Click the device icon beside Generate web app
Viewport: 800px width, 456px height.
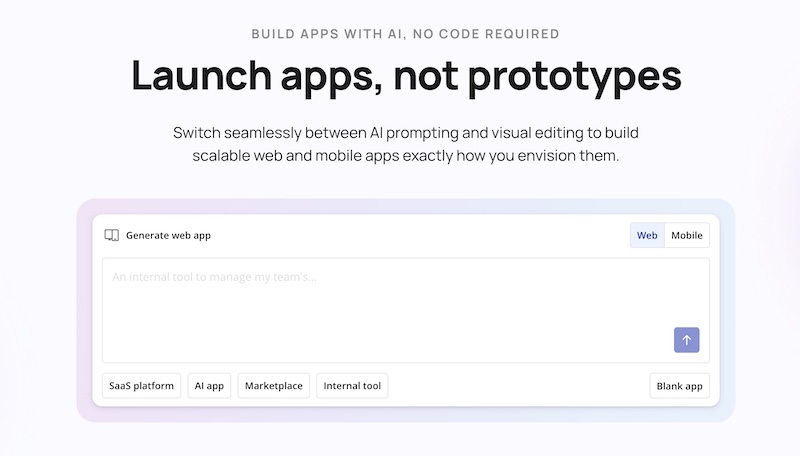pyautogui.click(x=112, y=235)
